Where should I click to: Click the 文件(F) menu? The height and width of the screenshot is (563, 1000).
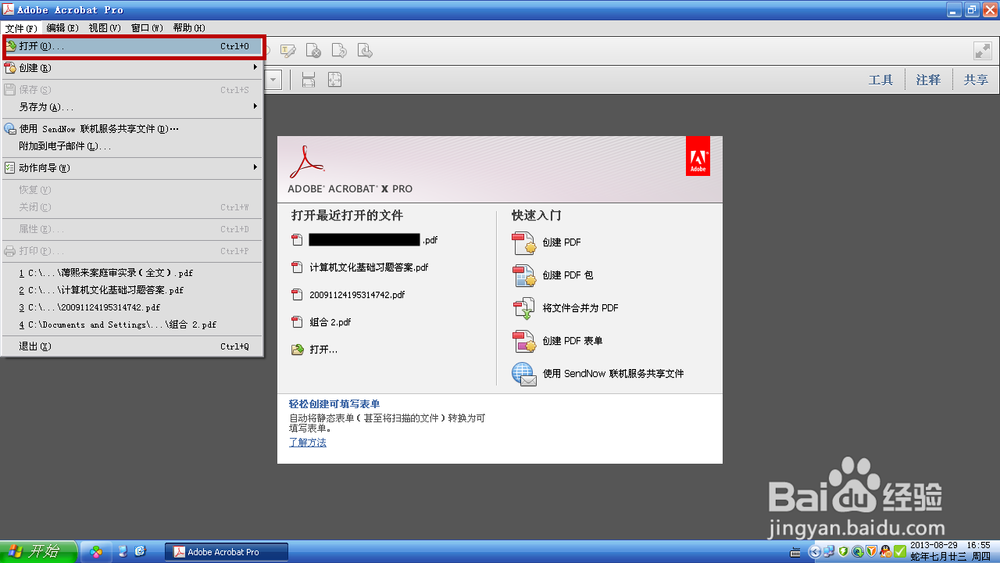[x=21, y=28]
